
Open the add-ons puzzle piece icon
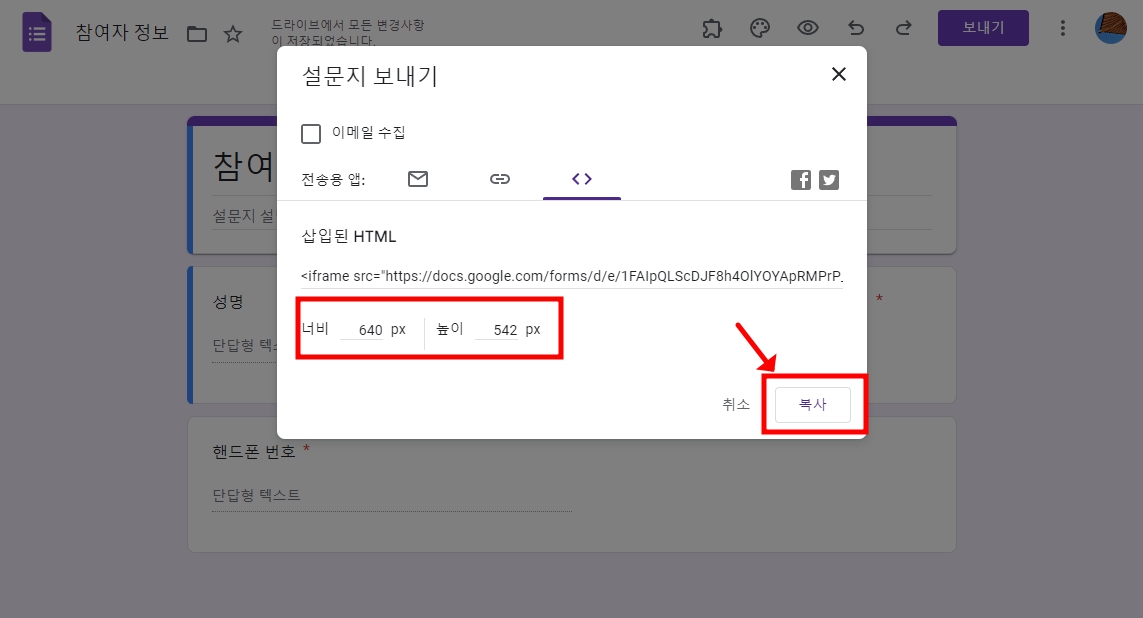pyautogui.click(x=711, y=28)
